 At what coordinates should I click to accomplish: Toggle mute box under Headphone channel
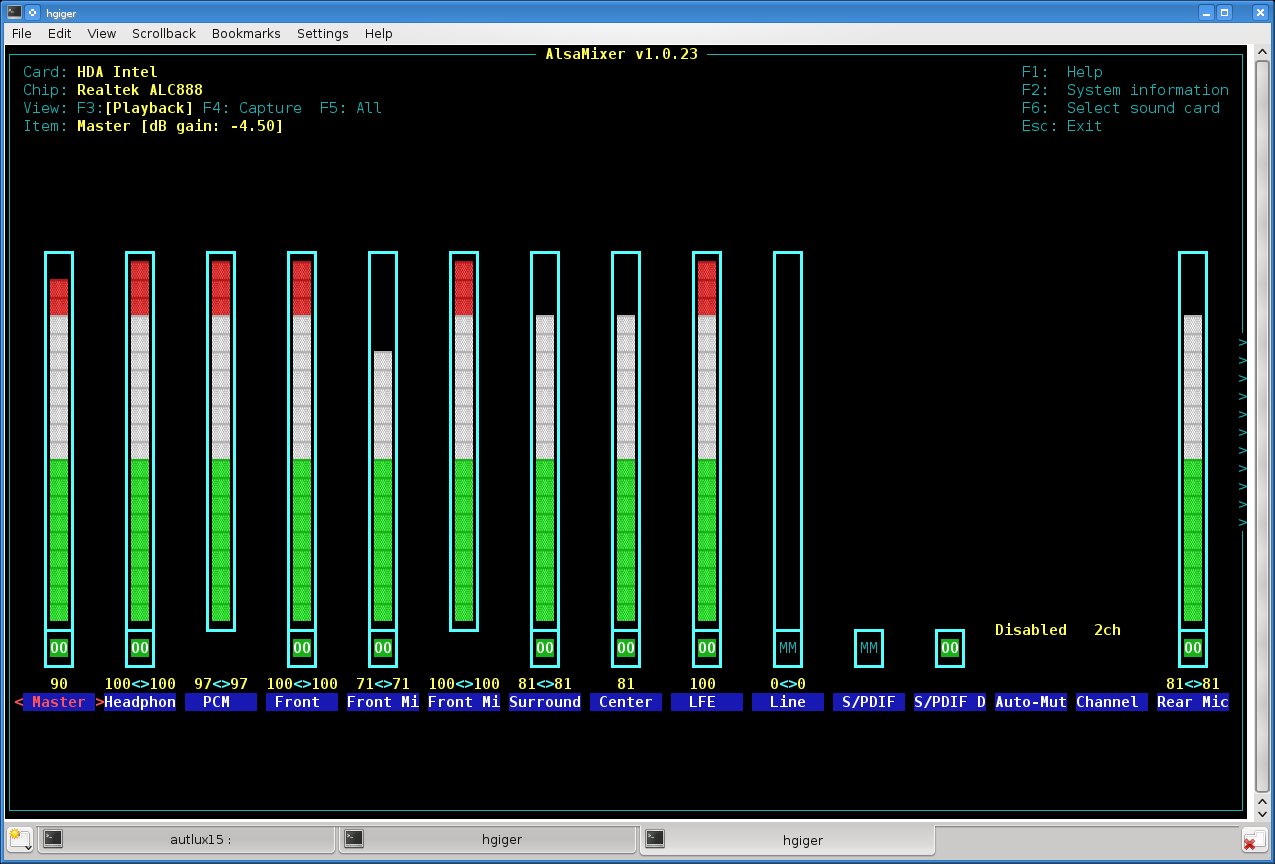point(140,648)
